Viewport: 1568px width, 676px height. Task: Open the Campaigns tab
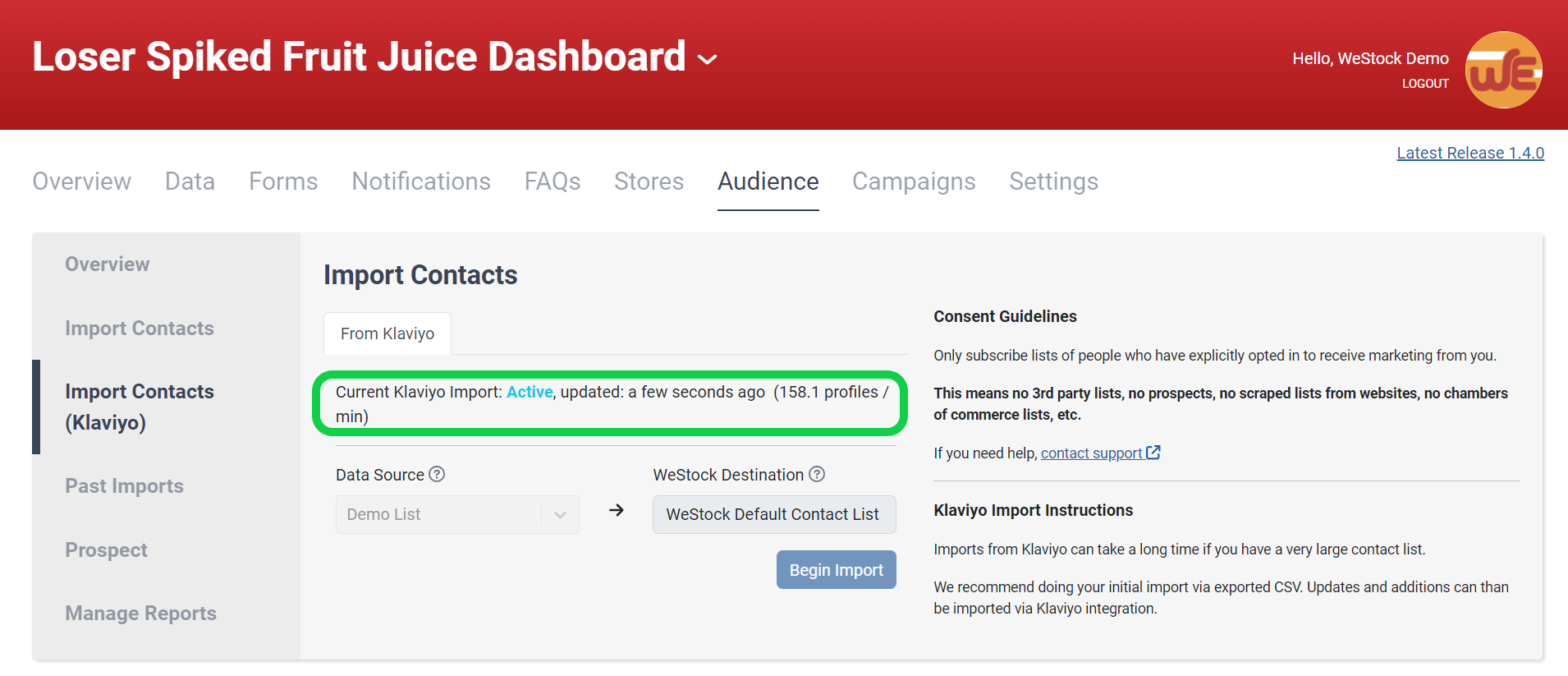pyautogui.click(x=914, y=182)
